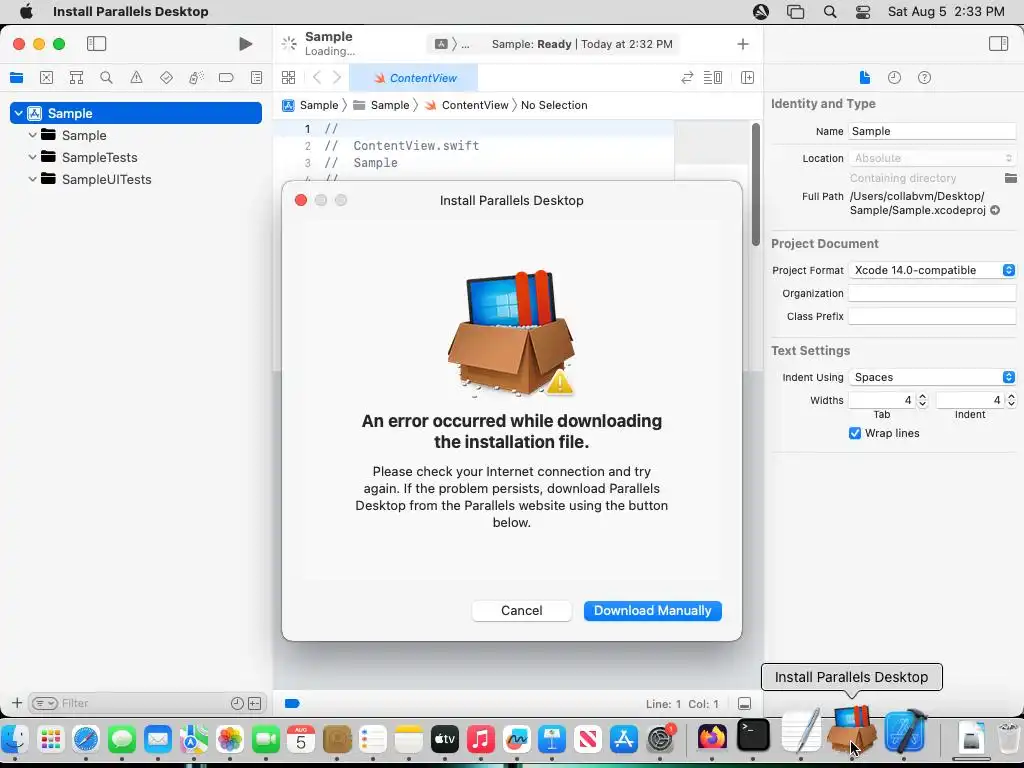
Task: Open Control Center in the menu bar
Action: 863,12
